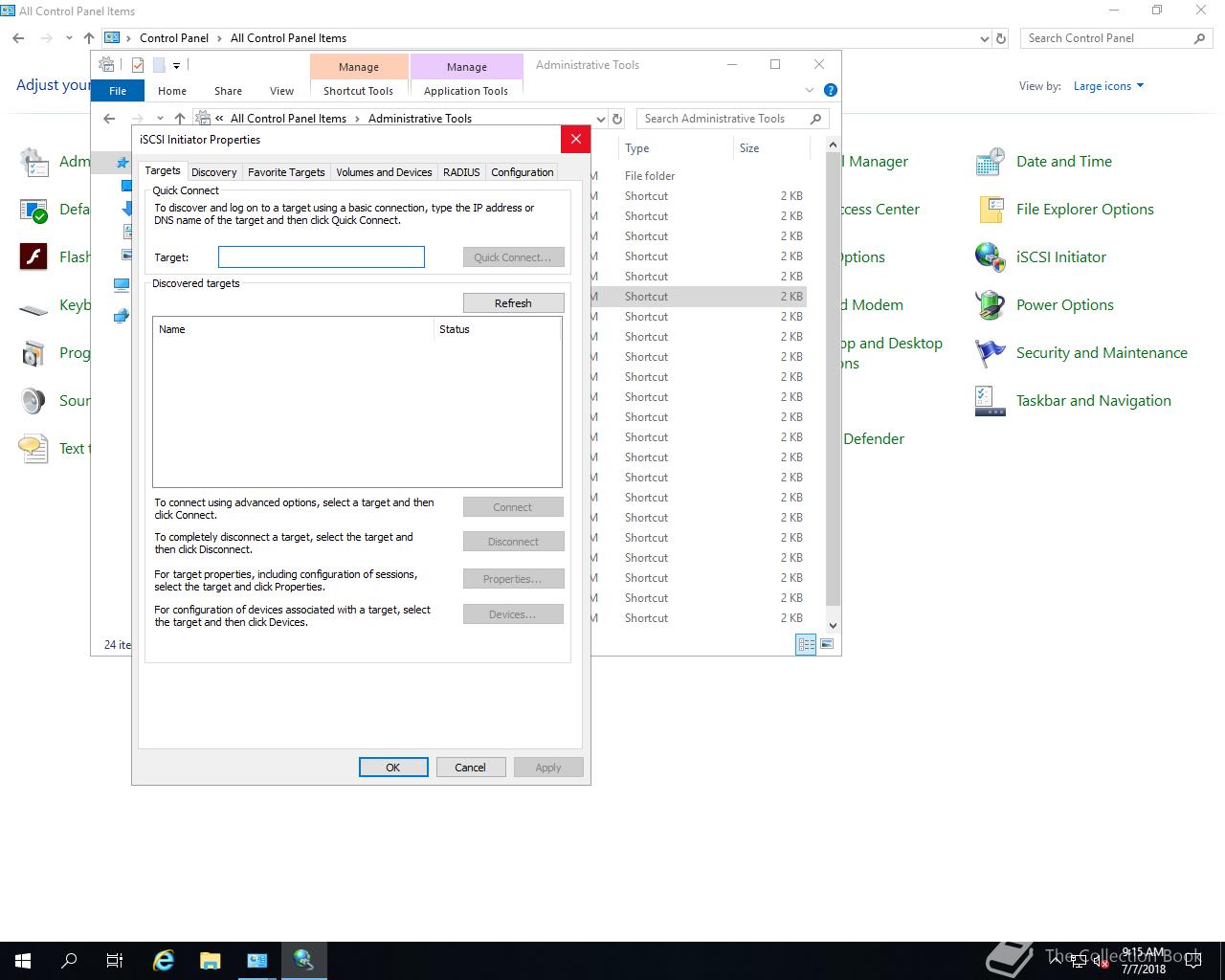Click in the Target input field
Screen dimensions: 1225x980
coord(322,256)
